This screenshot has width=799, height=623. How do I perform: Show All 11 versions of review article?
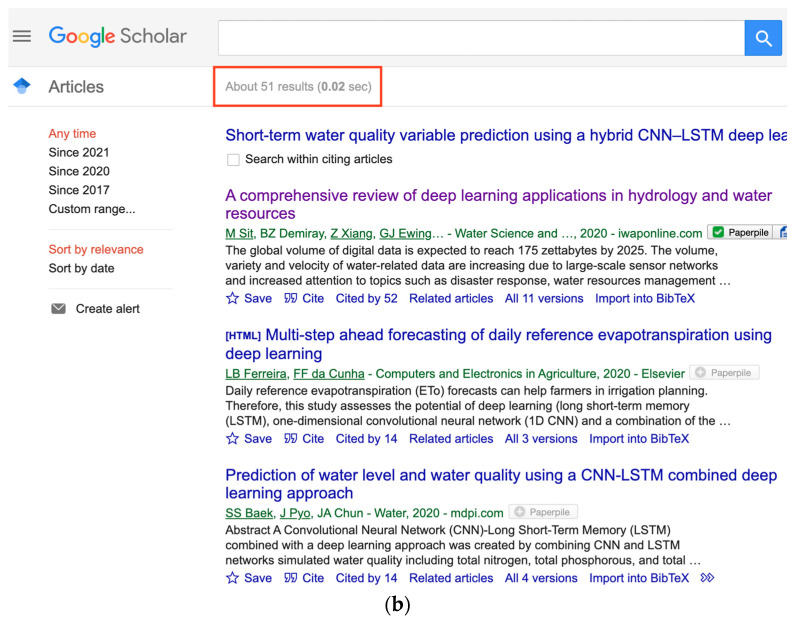click(544, 298)
